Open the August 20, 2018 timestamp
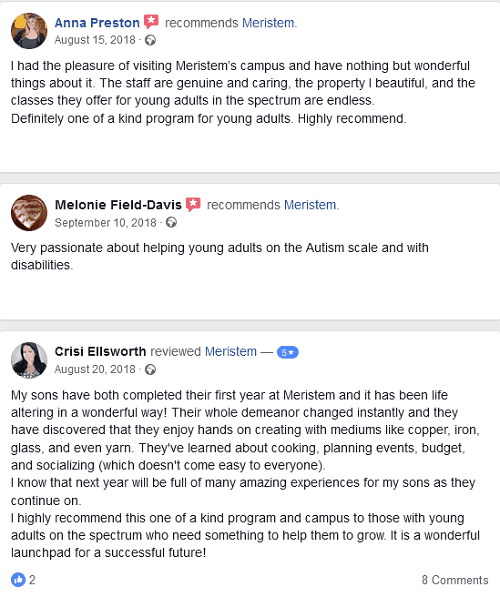This screenshot has height=597, width=500. pos(95,369)
